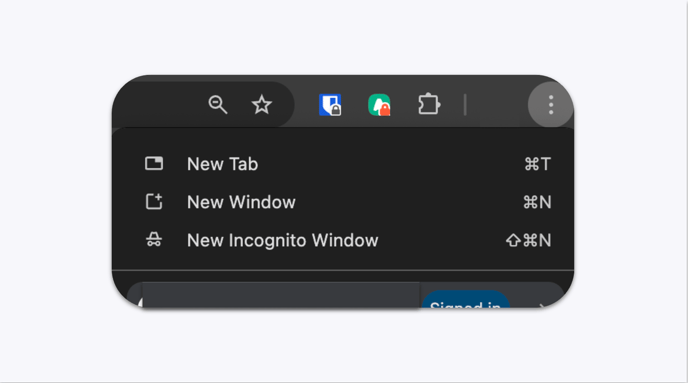Click the tab icon beside New Tab
Image resolution: width=688 pixels, height=383 pixels.
[x=154, y=164]
